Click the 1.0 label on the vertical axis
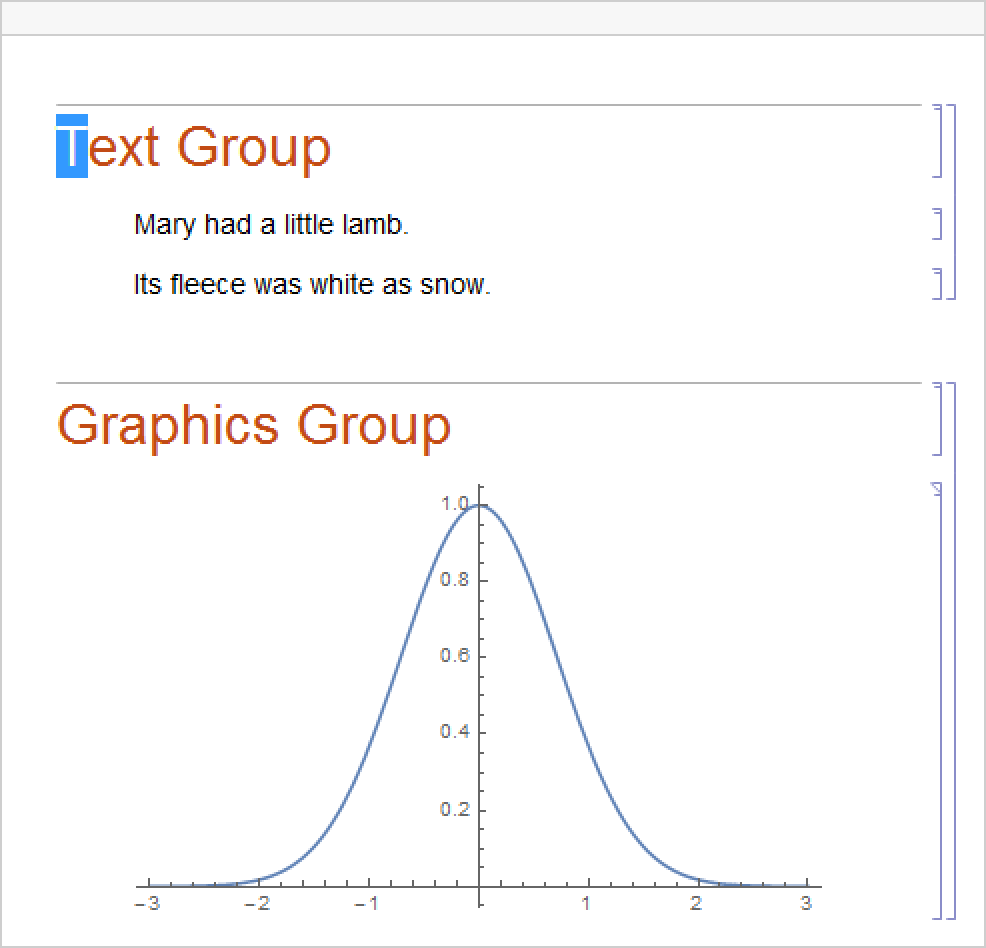The height and width of the screenshot is (948, 986). click(455, 504)
